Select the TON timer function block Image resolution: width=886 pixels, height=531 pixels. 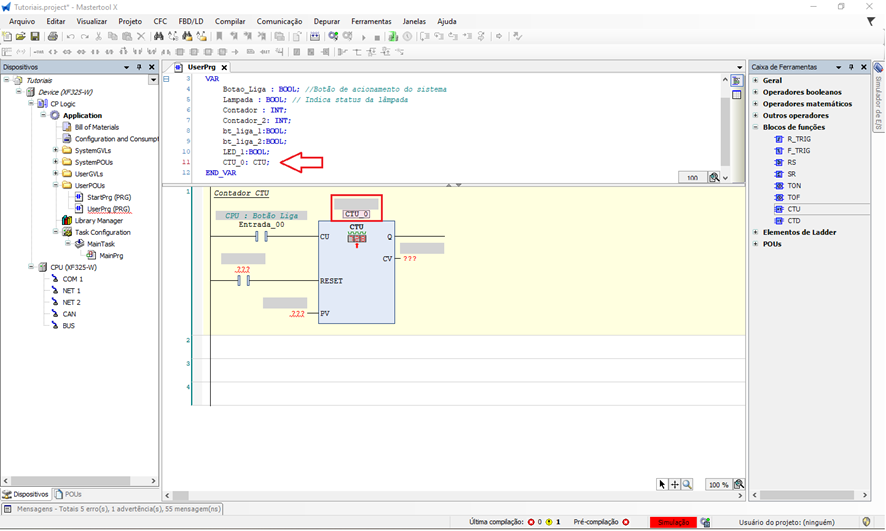[x=792, y=185]
